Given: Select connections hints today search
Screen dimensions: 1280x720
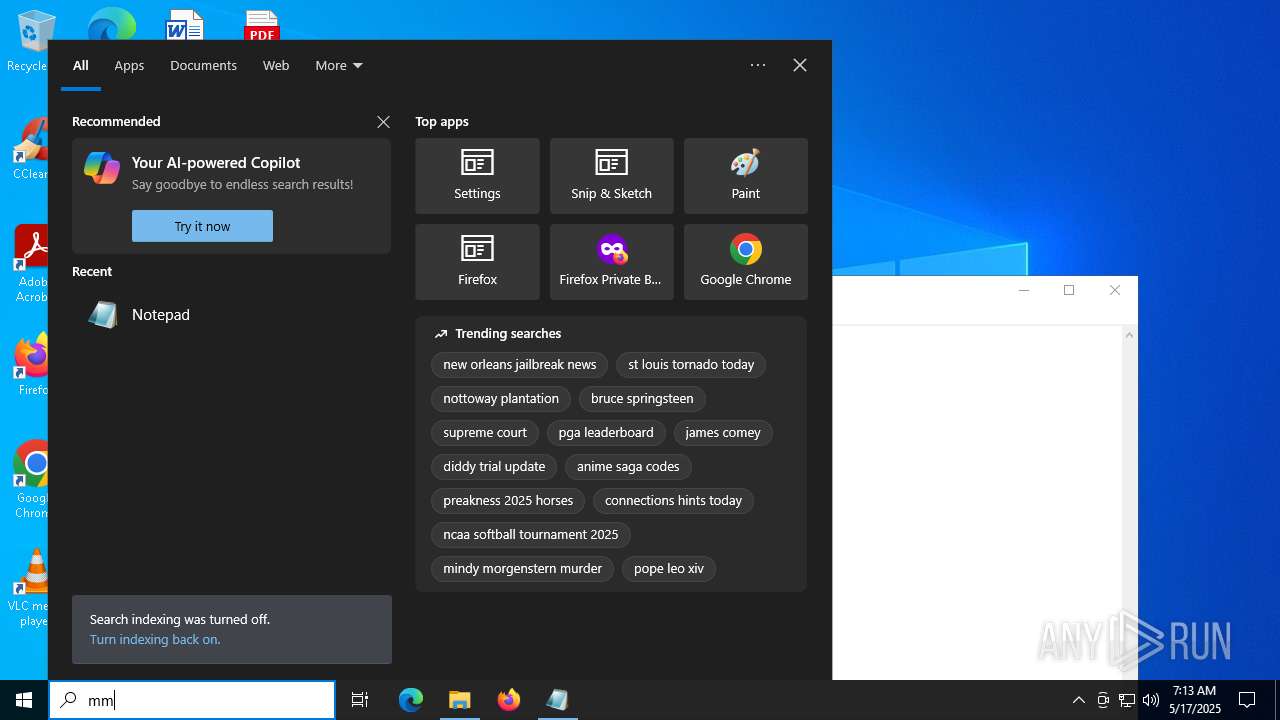Looking at the screenshot, I should click(x=673, y=501).
